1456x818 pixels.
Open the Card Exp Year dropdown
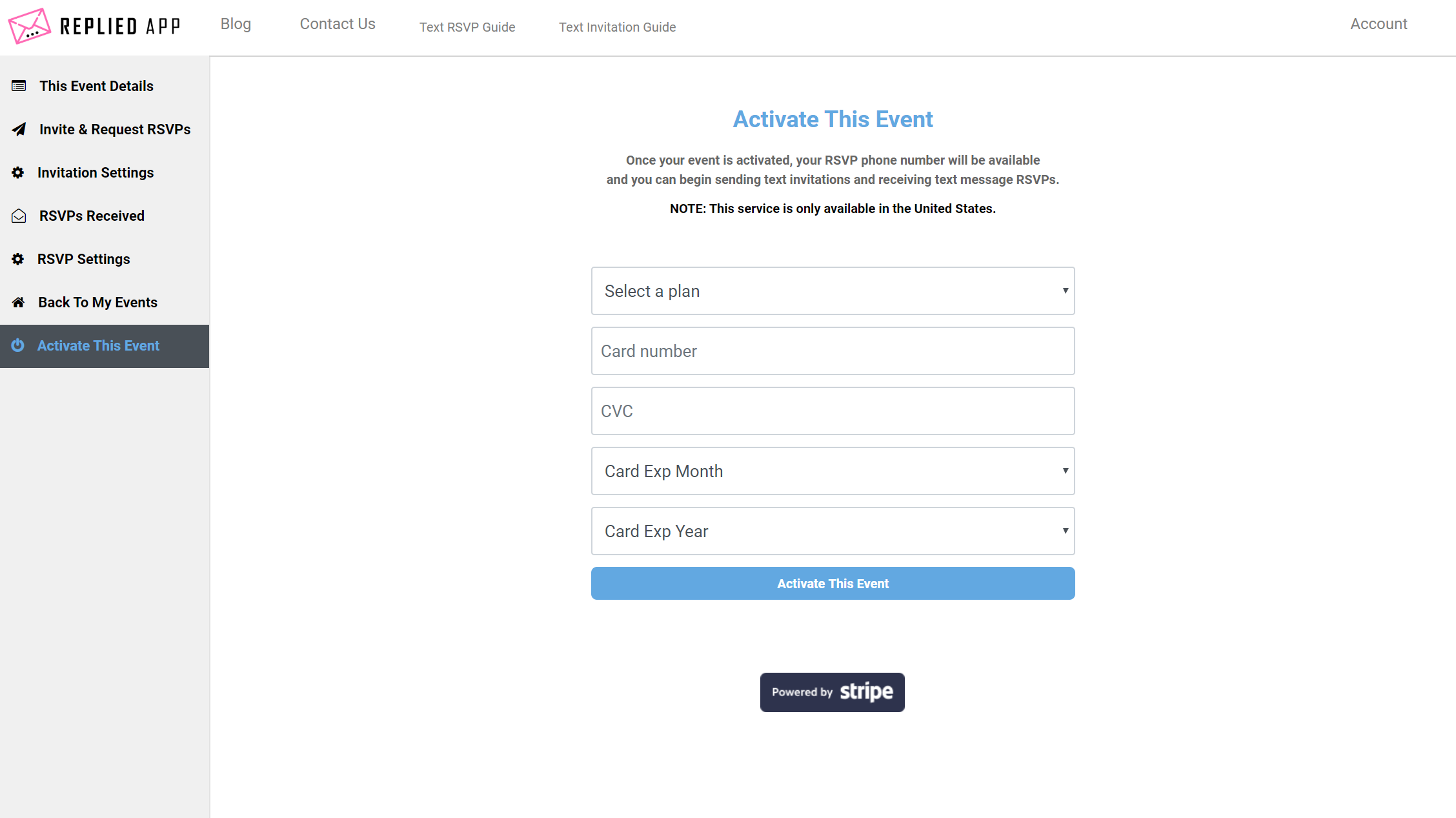point(833,531)
